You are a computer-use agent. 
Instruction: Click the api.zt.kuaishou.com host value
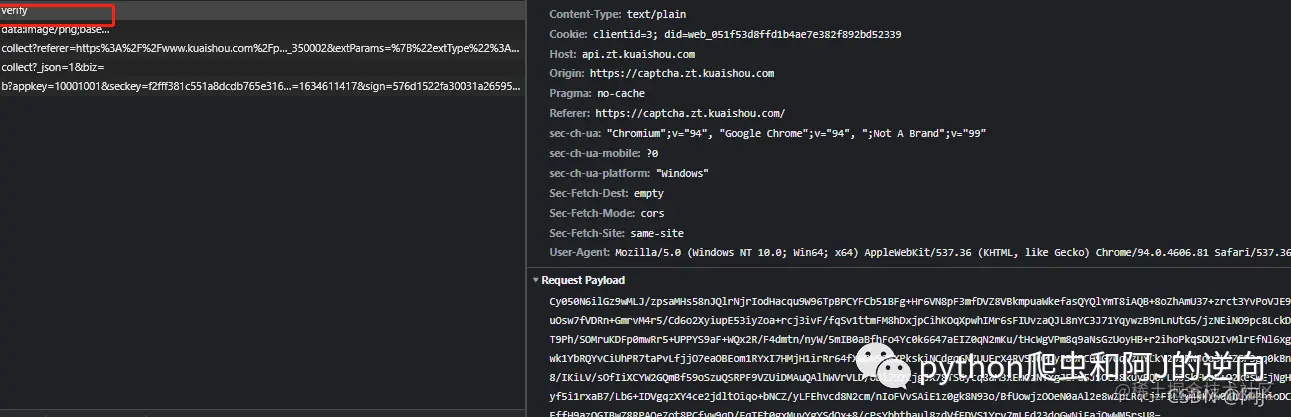pos(638,54)
